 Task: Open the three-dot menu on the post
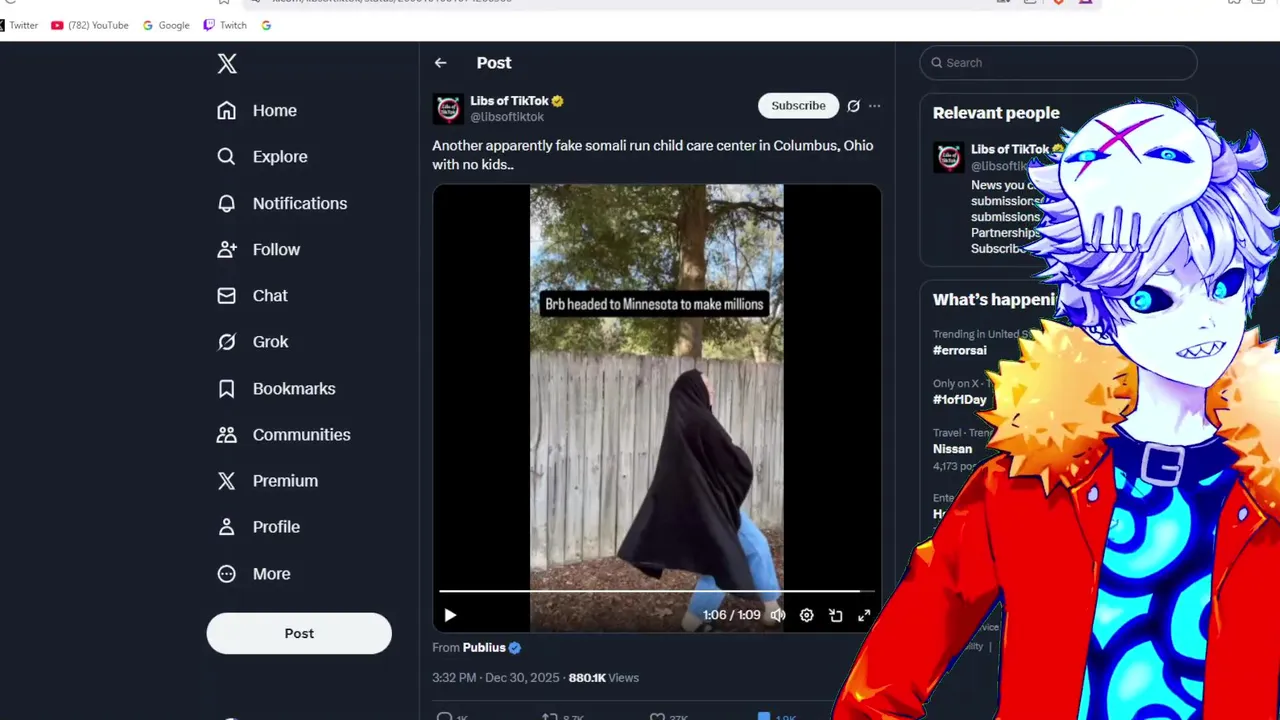pyautogui.click(x=875, y=106)
